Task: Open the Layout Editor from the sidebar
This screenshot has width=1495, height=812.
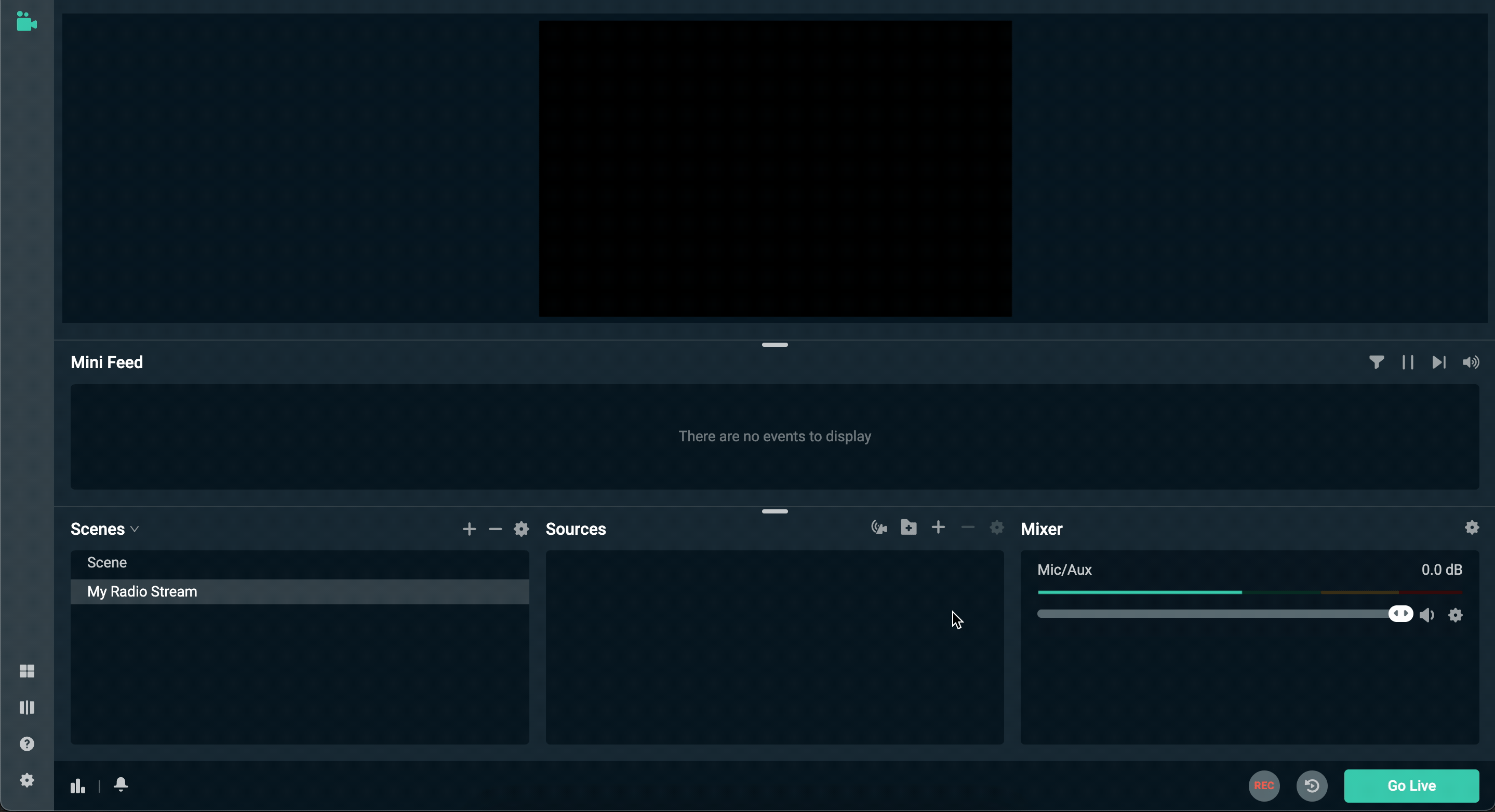Action: coord(26,707)
